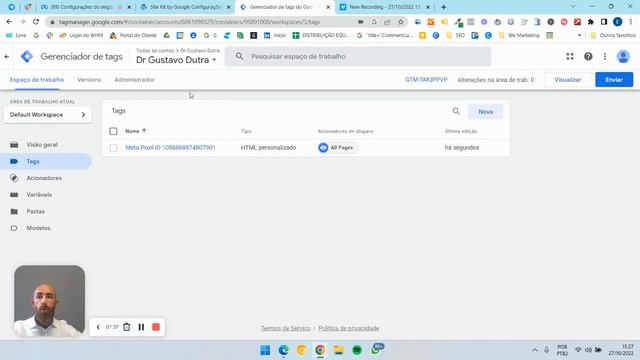Click the blue Enviar button
This screenshot has width=640, height=360.
tap(614, 80)
